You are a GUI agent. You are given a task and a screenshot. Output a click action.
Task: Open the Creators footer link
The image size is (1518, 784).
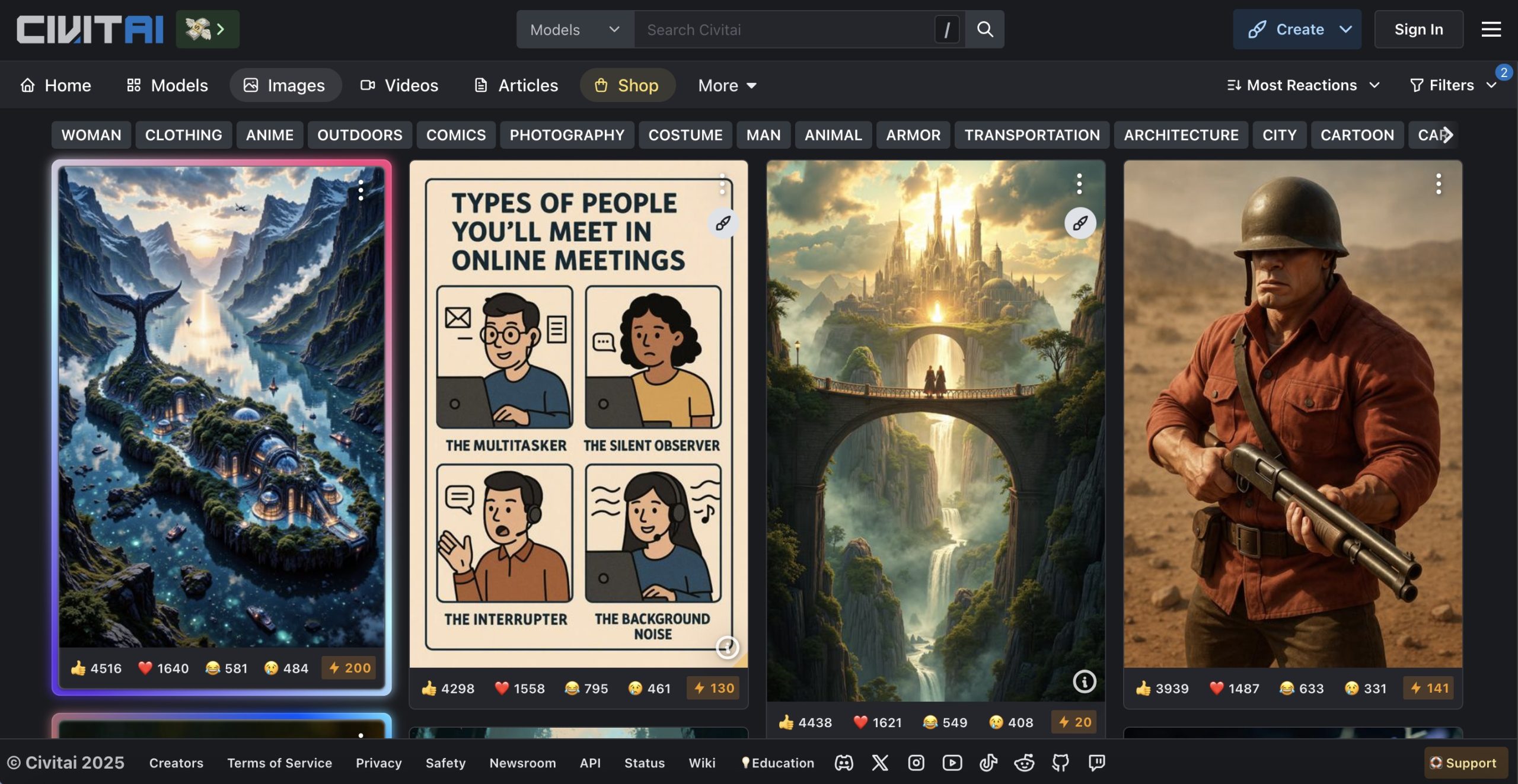[176, 763]
